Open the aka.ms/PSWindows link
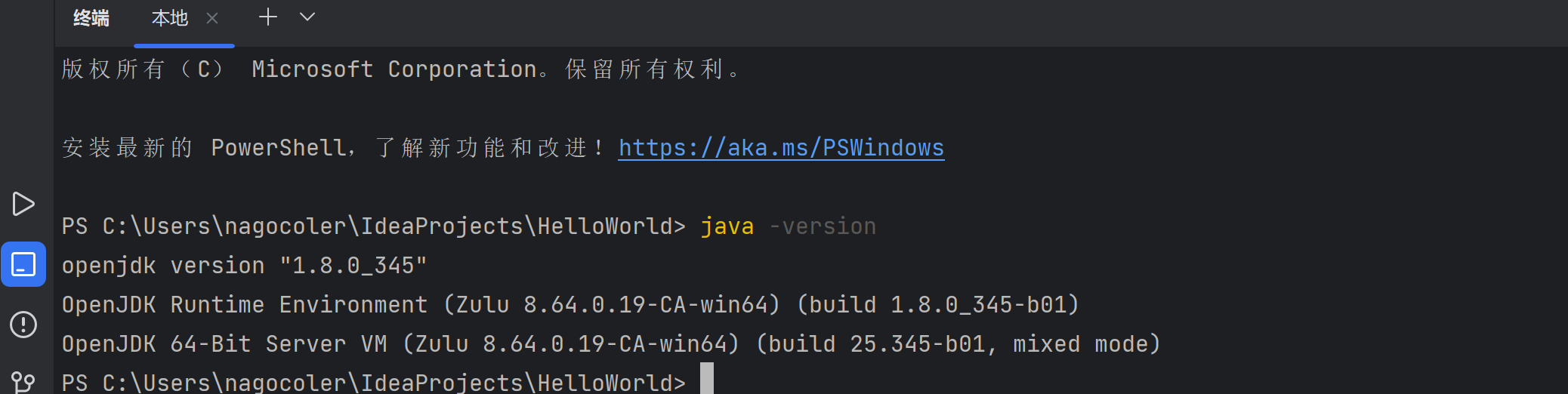Screen dimensions: 1568x394 (x=781, y=147)
